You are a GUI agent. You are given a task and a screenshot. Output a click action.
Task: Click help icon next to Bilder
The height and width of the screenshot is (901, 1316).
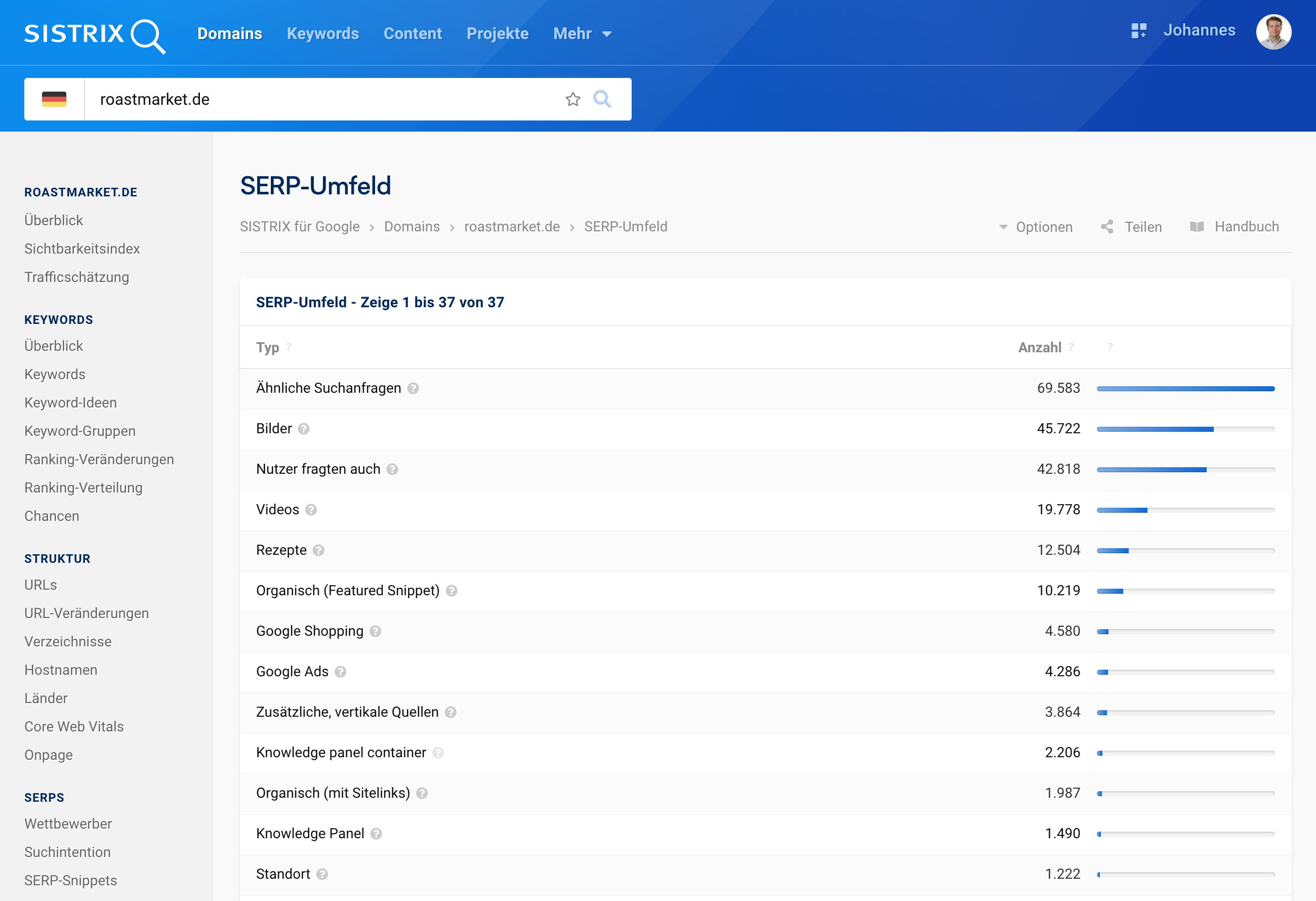(304, 429)
